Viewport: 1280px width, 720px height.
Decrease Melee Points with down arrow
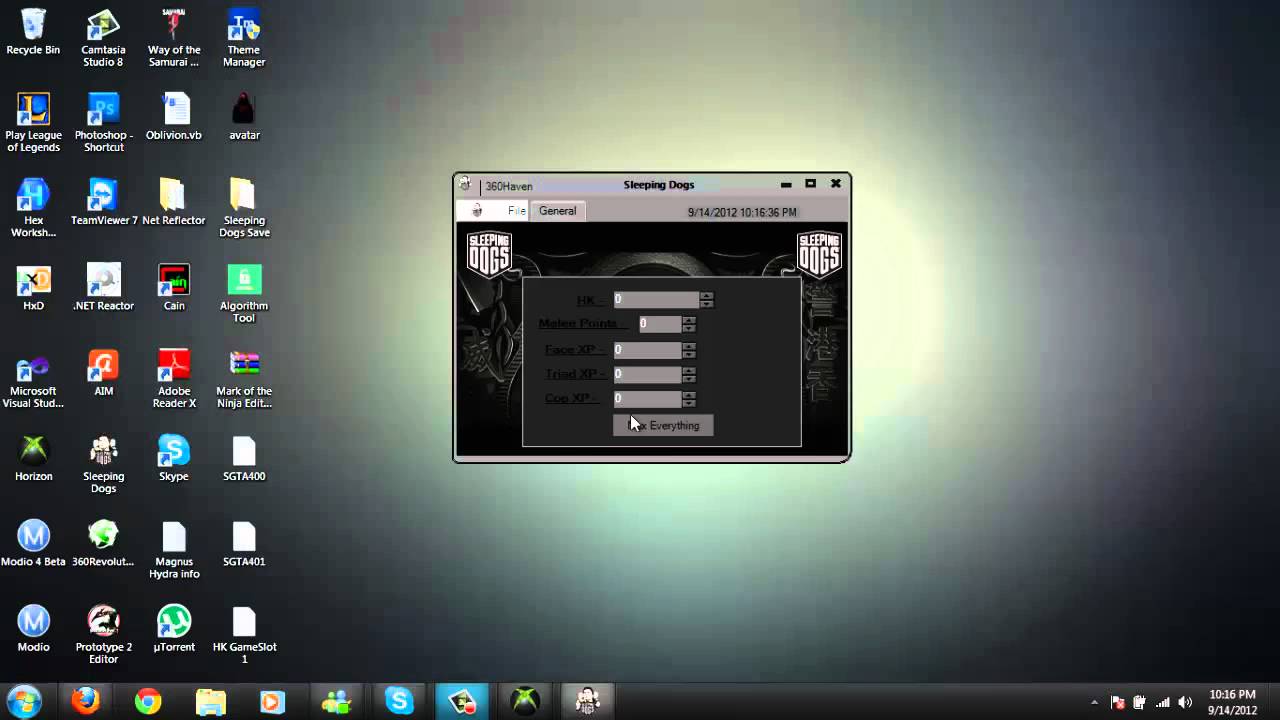[688, 328]
